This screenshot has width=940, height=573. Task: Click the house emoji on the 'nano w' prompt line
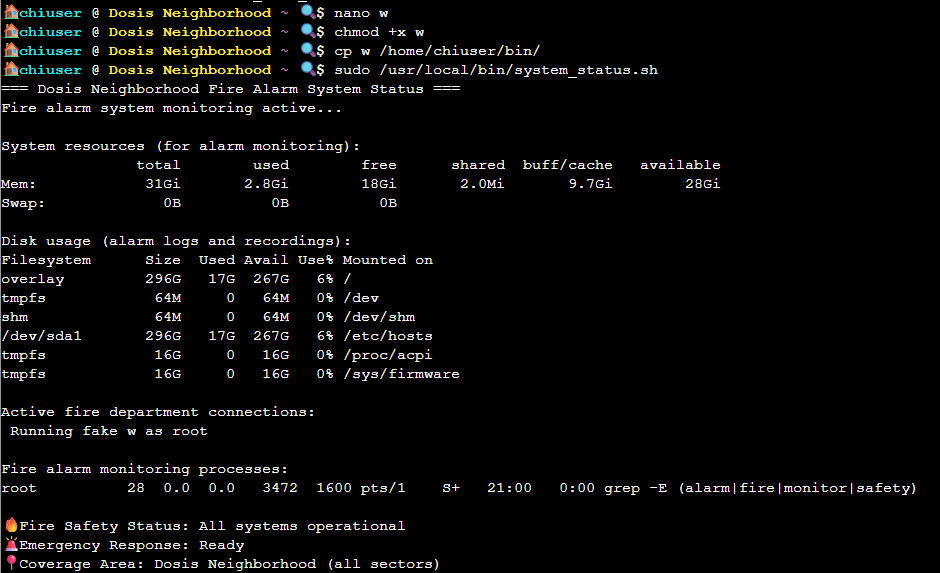point(11,13)
